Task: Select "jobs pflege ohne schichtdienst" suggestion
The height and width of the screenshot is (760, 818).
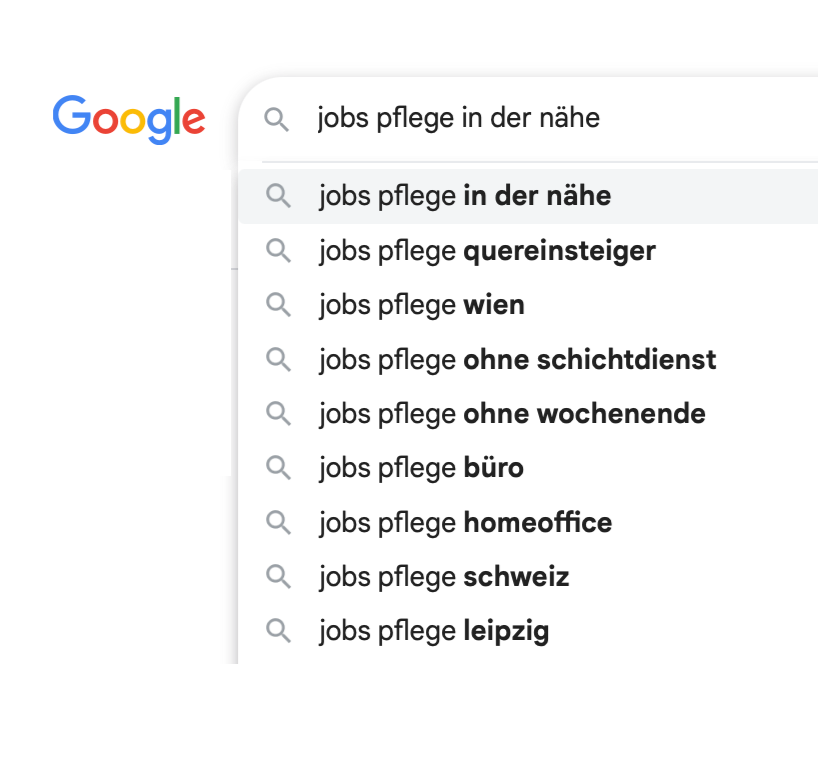Action: pyautogui.click(x=517, y=359)
